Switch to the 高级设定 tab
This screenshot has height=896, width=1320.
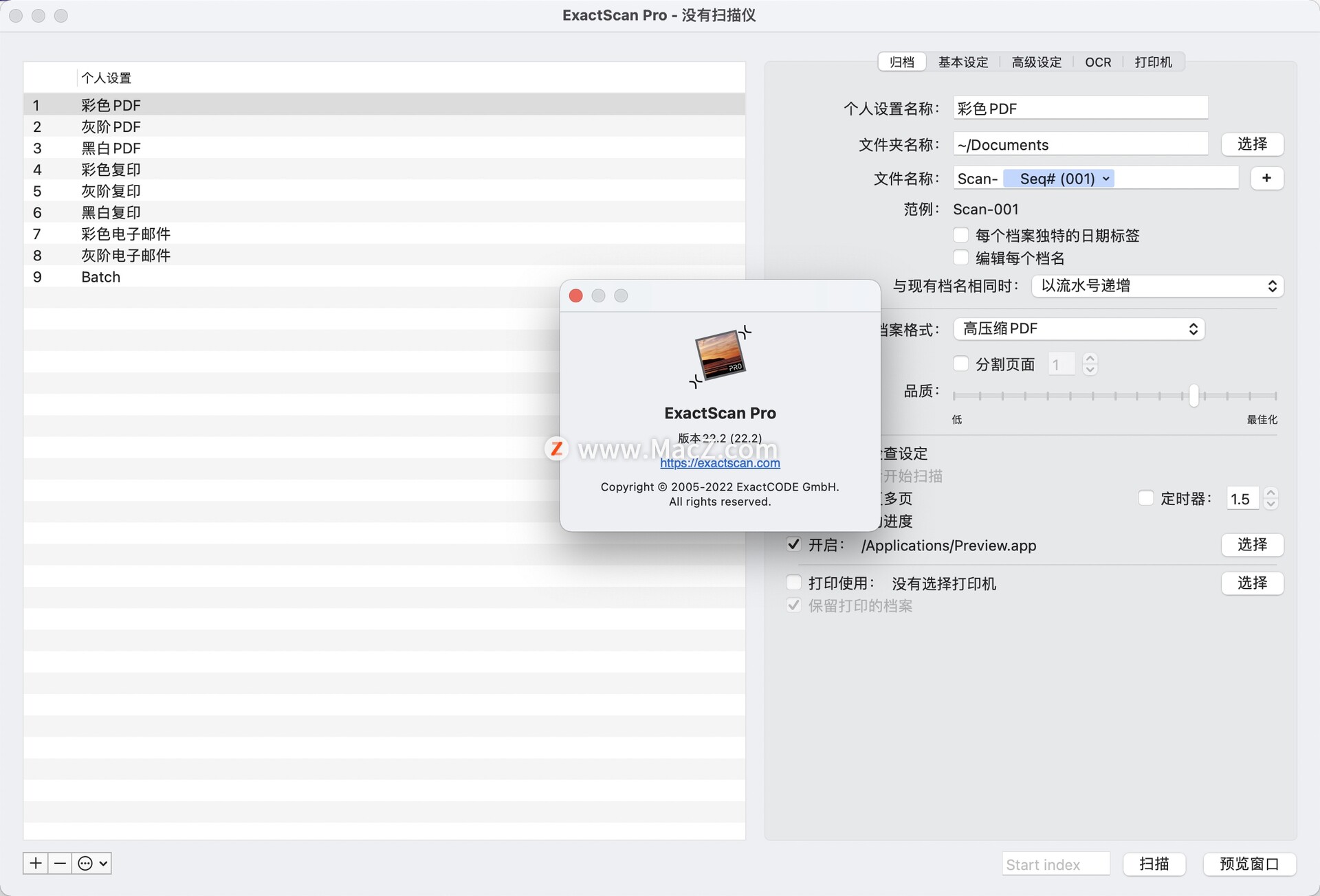1036,62
